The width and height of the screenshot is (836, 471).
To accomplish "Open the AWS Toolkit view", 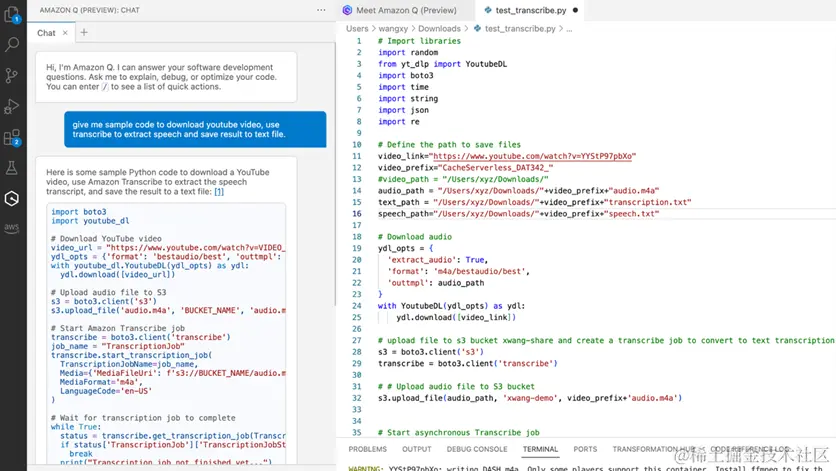I will point(12,228).
